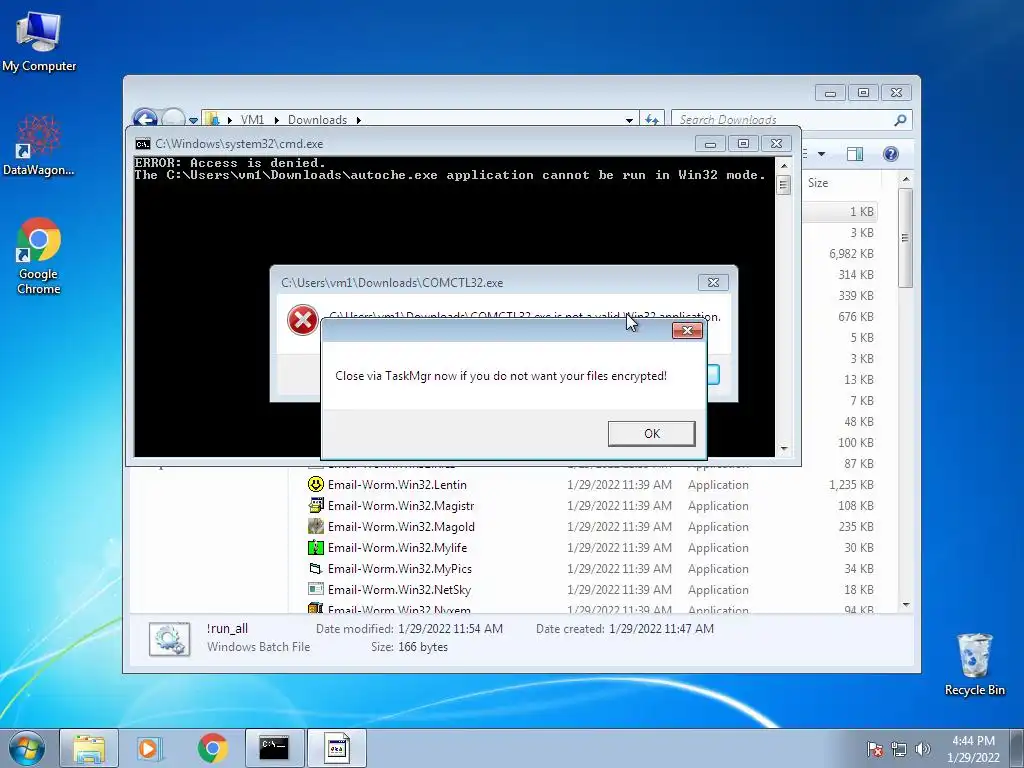The image size is (1024, 768).
Task: Open Windows Explorer from the taskbar
Action: point(89,748)
